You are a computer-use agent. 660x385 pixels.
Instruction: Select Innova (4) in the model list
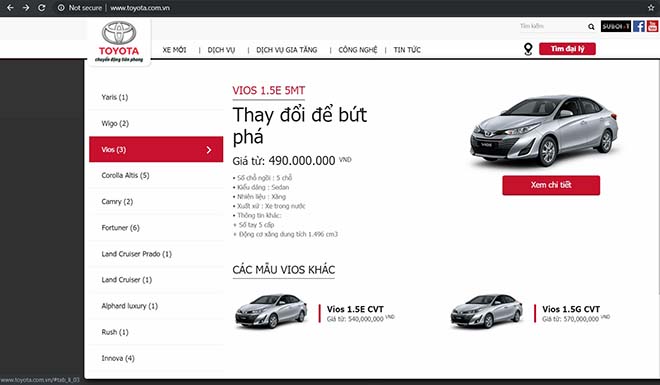coord(156,358)
